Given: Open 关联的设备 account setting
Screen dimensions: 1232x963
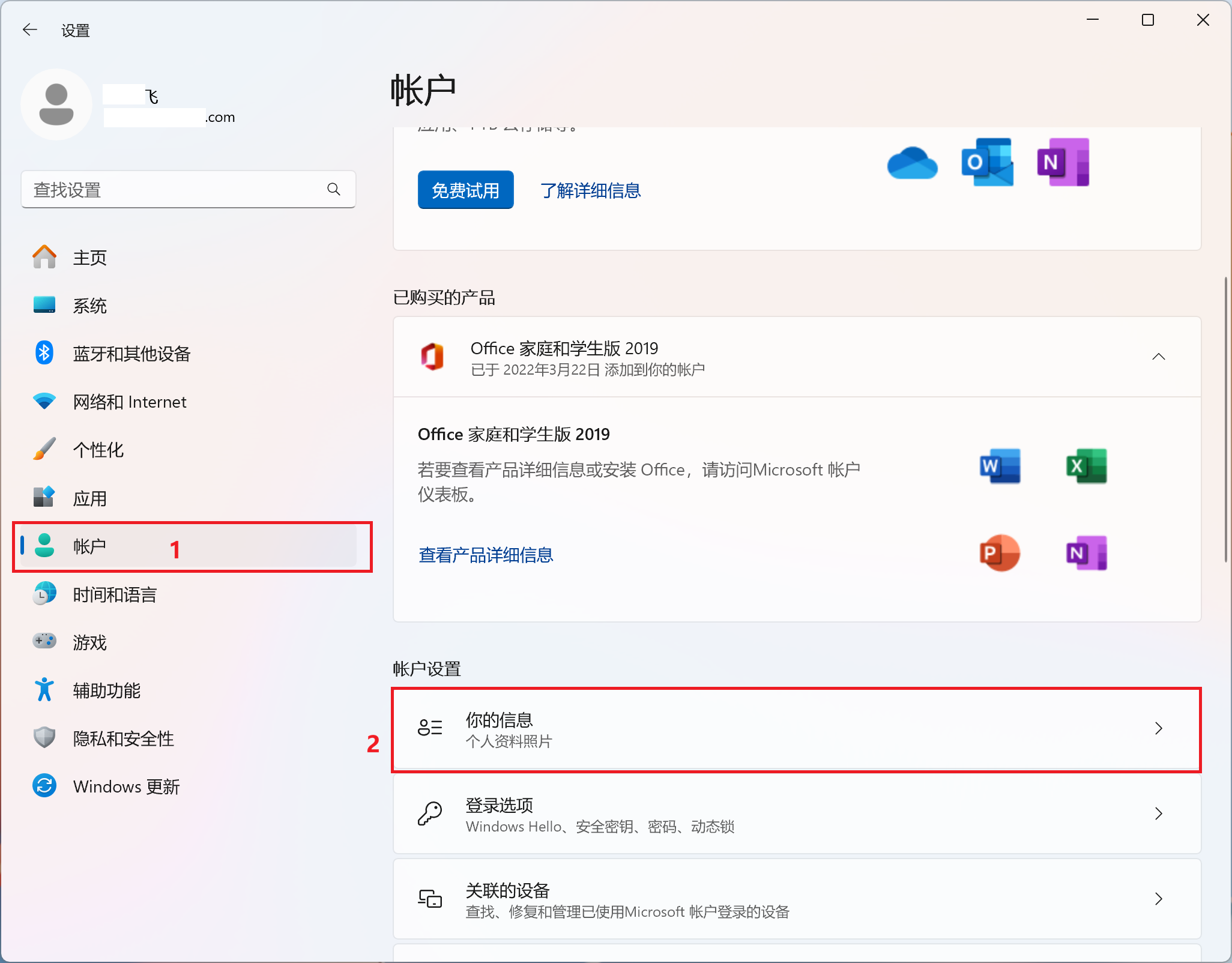Looking at the screenshot, I should click(x=797, y=899).
